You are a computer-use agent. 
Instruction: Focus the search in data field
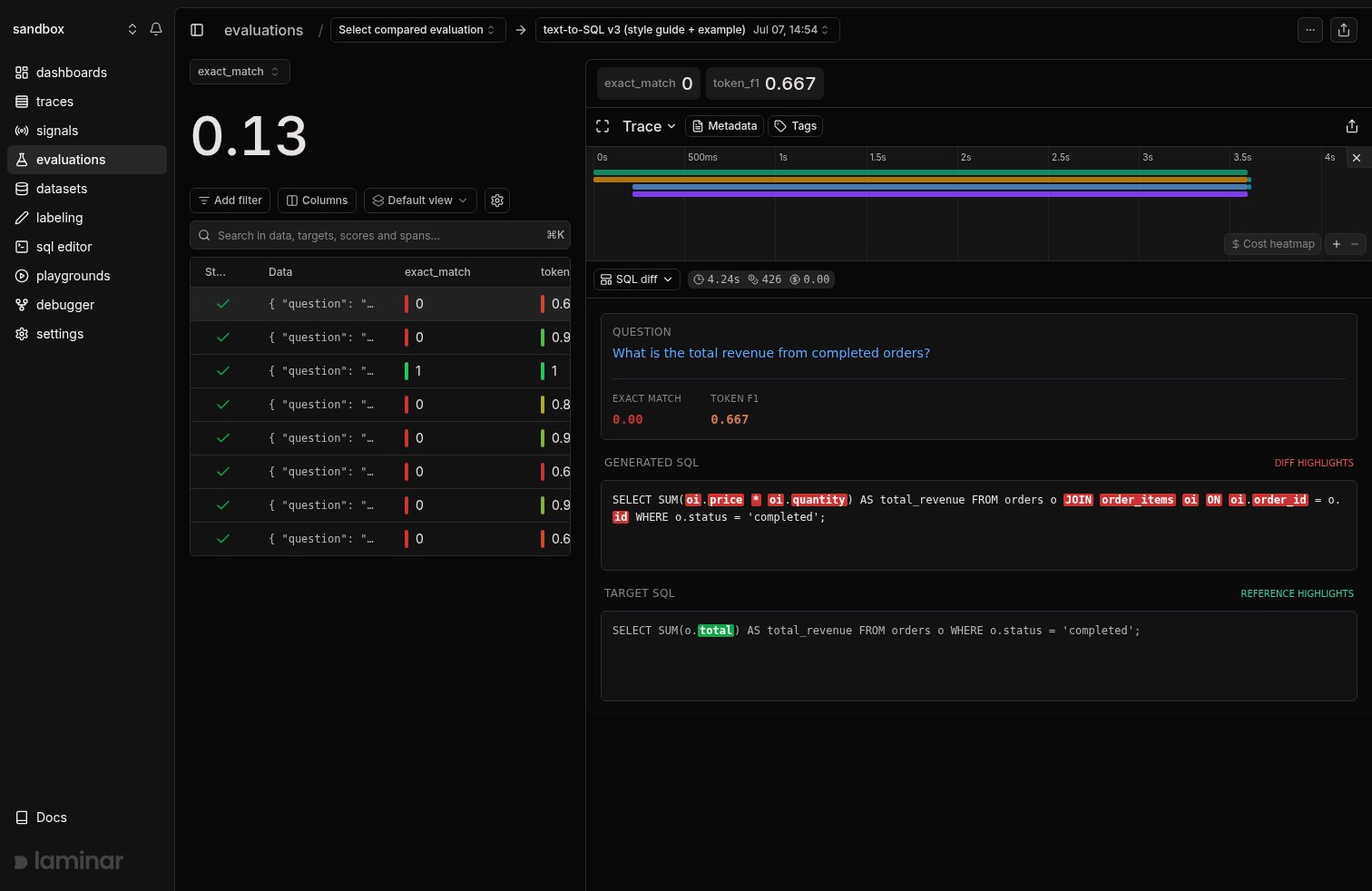tap(380, 235)
